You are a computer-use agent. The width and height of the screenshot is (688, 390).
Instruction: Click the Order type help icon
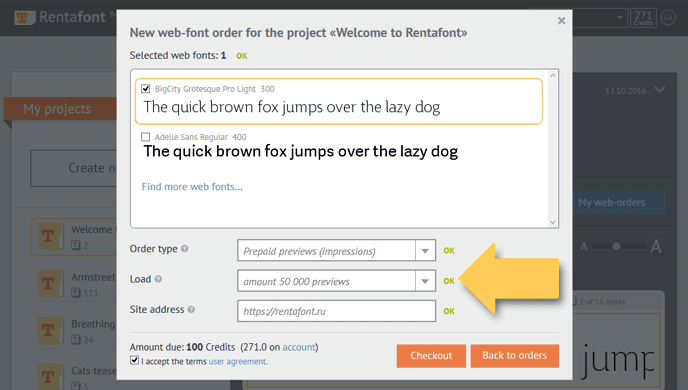pos(185,249)
